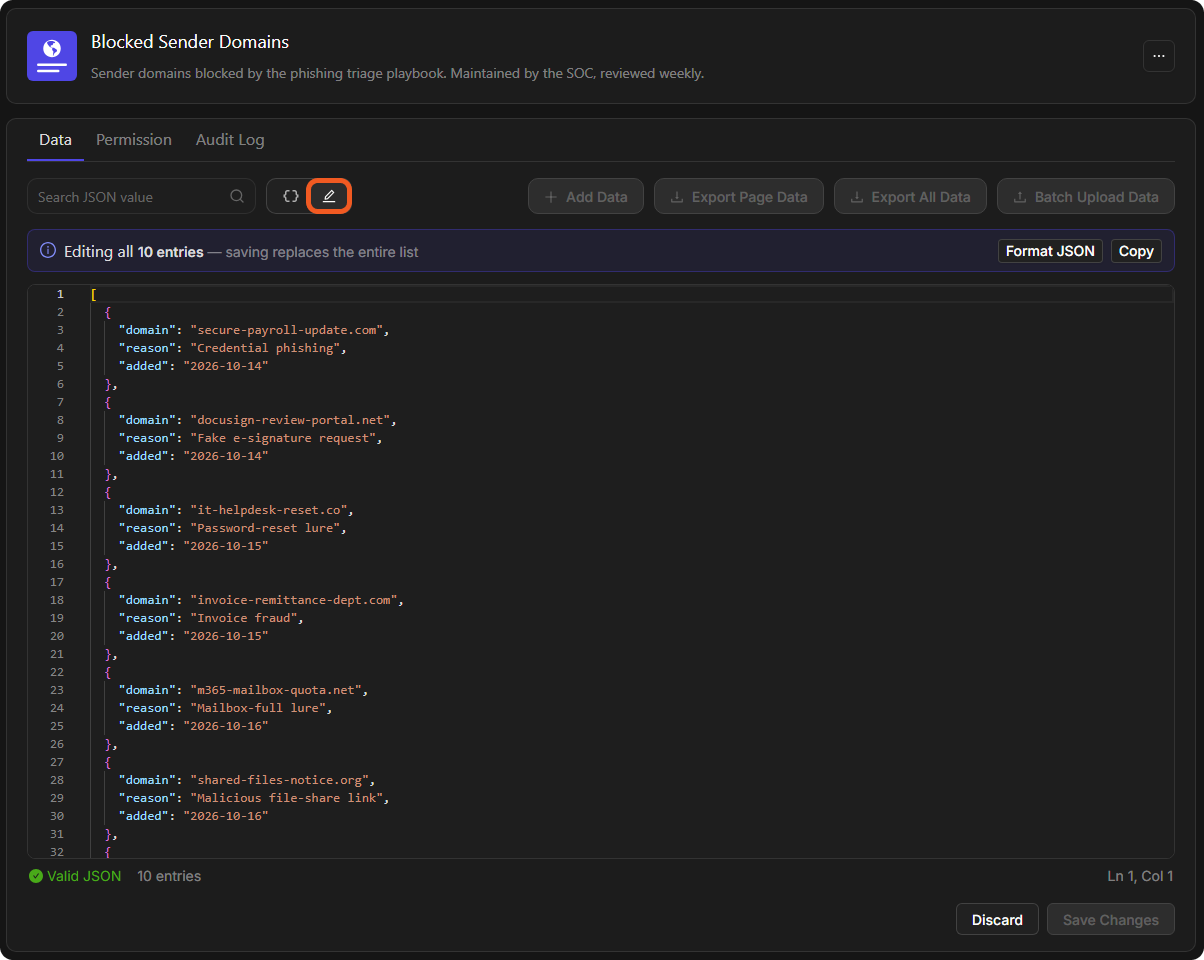The height and width of the screenshot is (960, 1204).
Task: Click line number 1 in the gutter
Action: (60, 294)
